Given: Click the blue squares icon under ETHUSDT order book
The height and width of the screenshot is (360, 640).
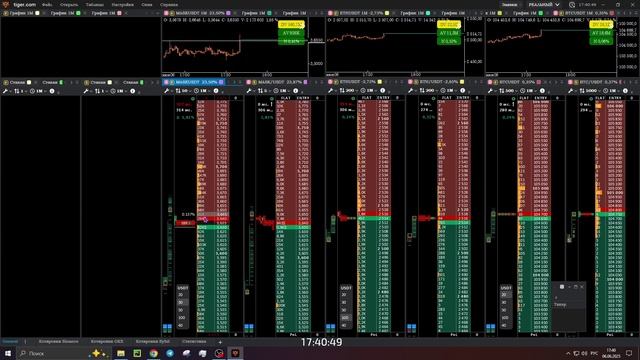Looking at the screenshot, I should click(x=331, y=327).
